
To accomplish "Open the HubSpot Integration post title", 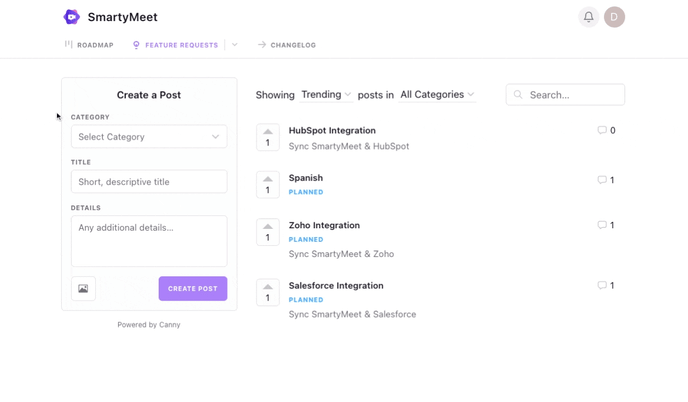I will pos(332,130).
